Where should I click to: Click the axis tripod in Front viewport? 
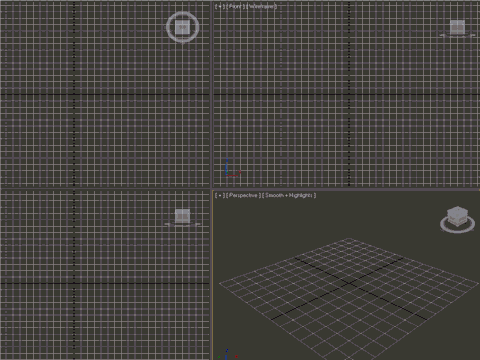tap(232, 168)
